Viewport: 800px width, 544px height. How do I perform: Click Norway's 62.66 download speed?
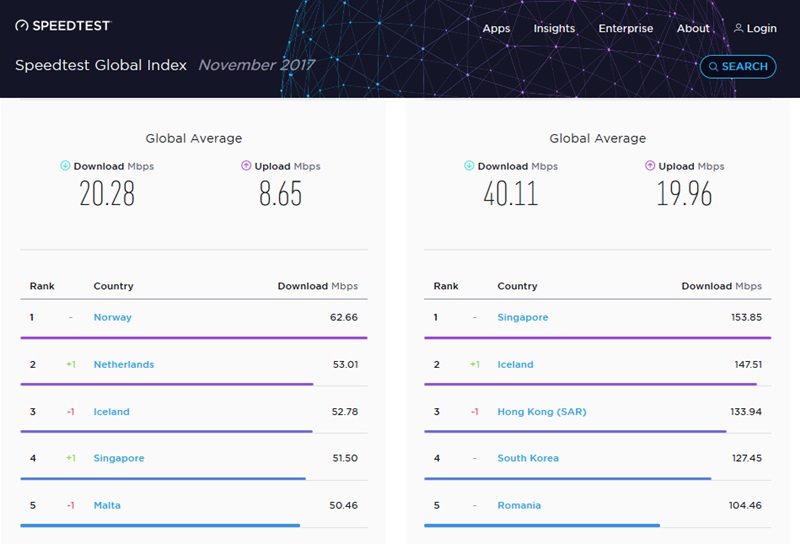(x=344, y=317)
